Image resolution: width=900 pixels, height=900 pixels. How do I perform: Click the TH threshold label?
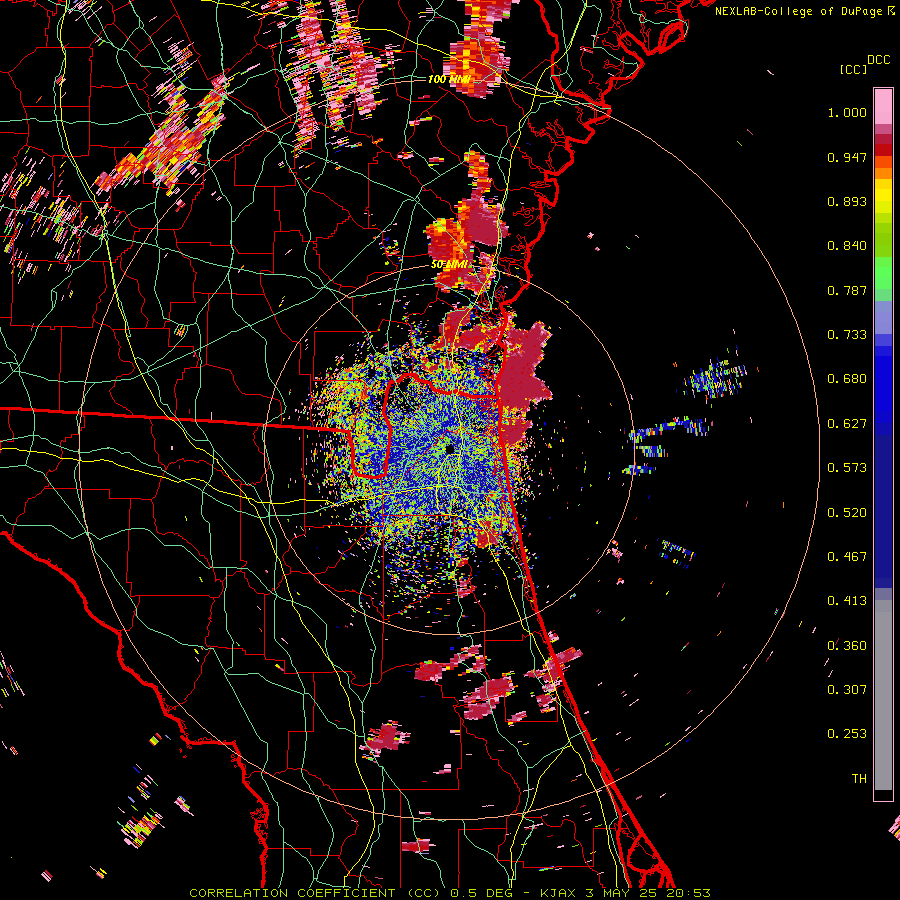click(859, 779)
